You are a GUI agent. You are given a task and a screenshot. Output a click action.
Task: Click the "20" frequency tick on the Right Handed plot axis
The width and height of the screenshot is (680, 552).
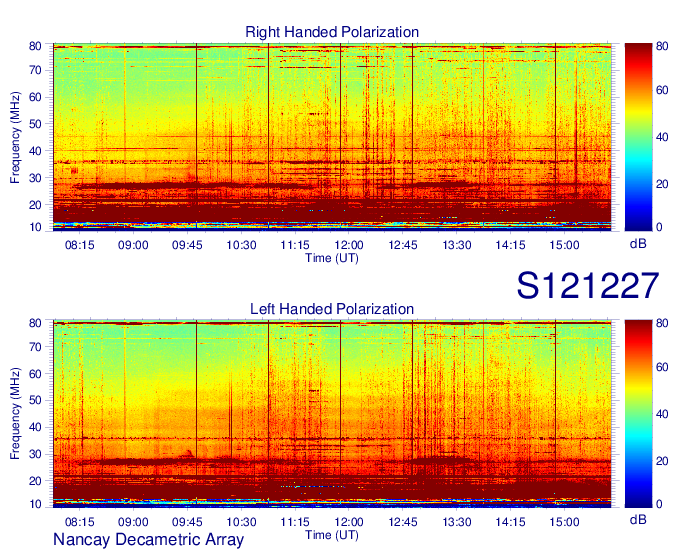pos(35,205)
